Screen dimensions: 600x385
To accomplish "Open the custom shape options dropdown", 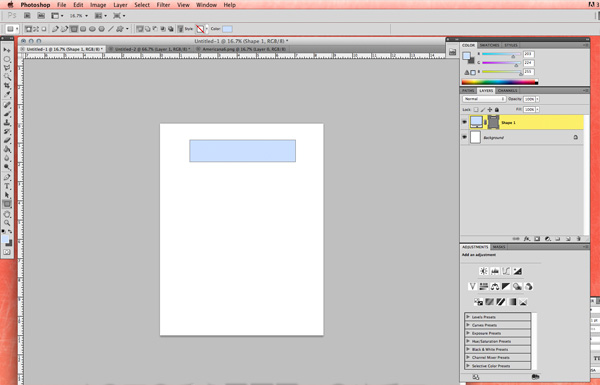I will (127, 29).
